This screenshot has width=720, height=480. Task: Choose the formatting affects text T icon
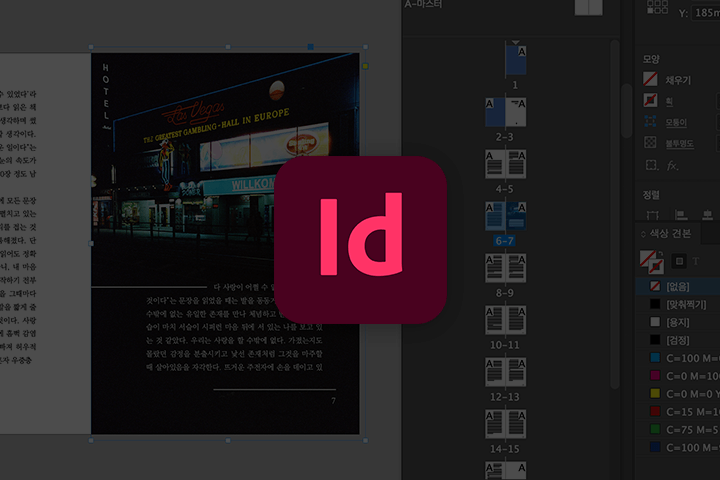pyautogui.click(x=696, y=261)
